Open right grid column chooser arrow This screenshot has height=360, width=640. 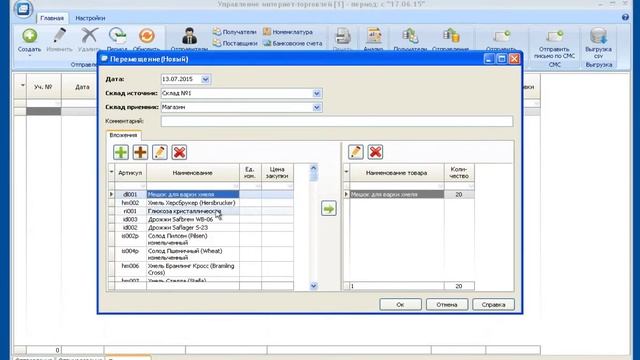tap(346, 172)
